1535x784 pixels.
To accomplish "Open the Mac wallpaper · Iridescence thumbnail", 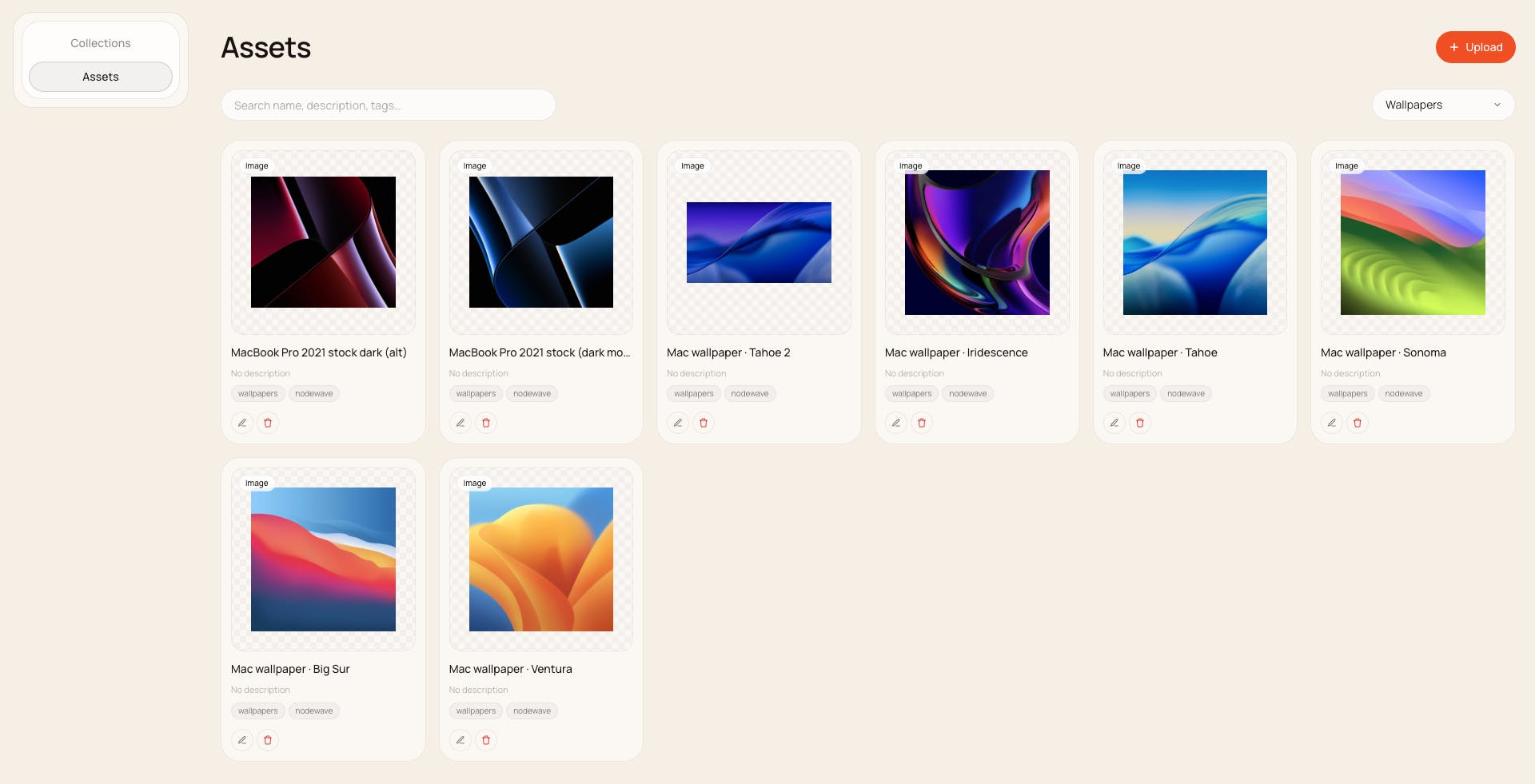I will tap(977, 242).
